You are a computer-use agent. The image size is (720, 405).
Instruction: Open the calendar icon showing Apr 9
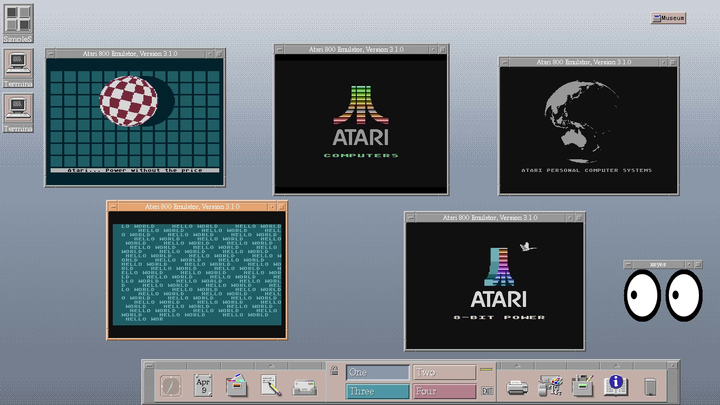point(204,385)
